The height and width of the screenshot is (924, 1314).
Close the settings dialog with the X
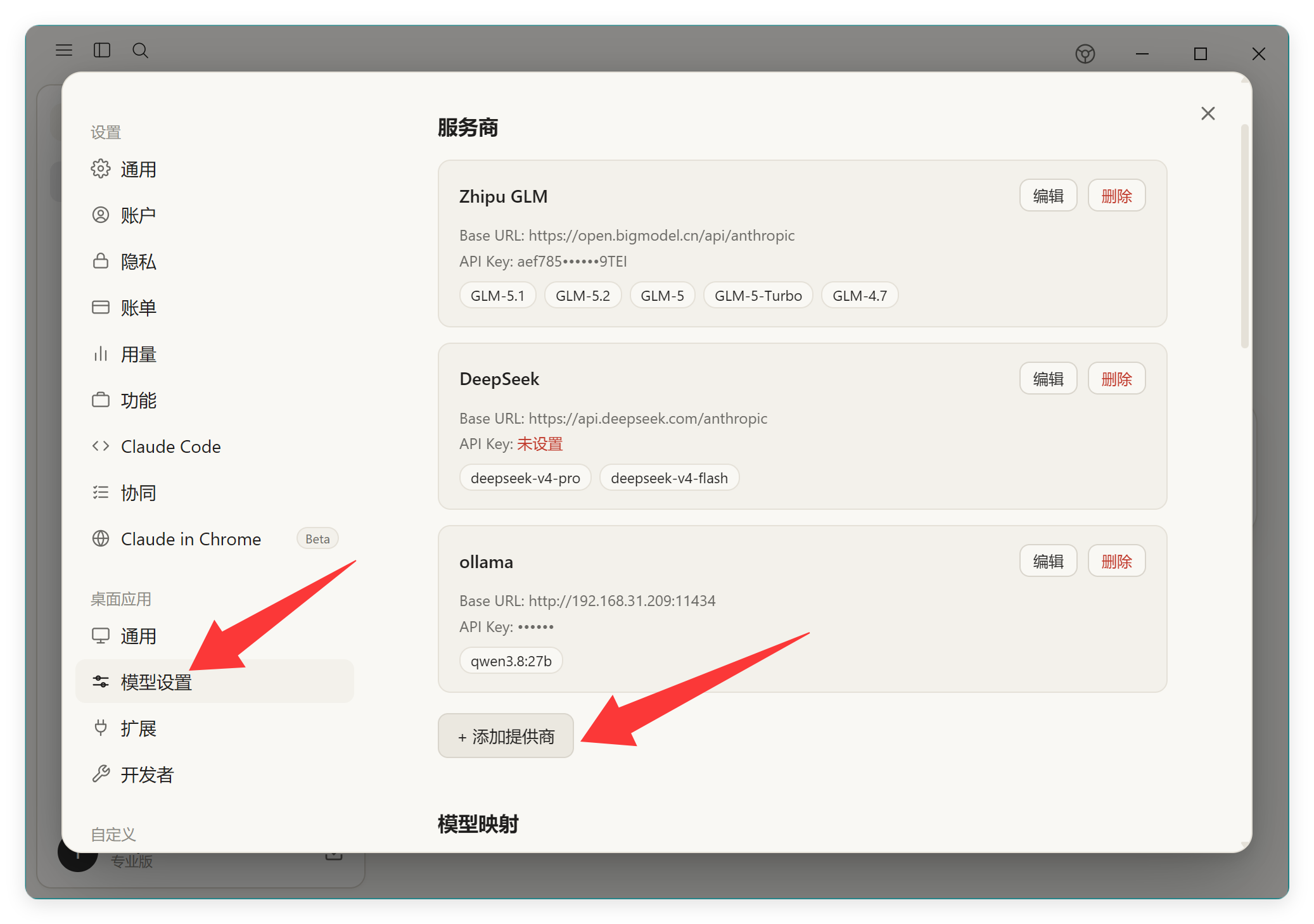(1208, 113)
